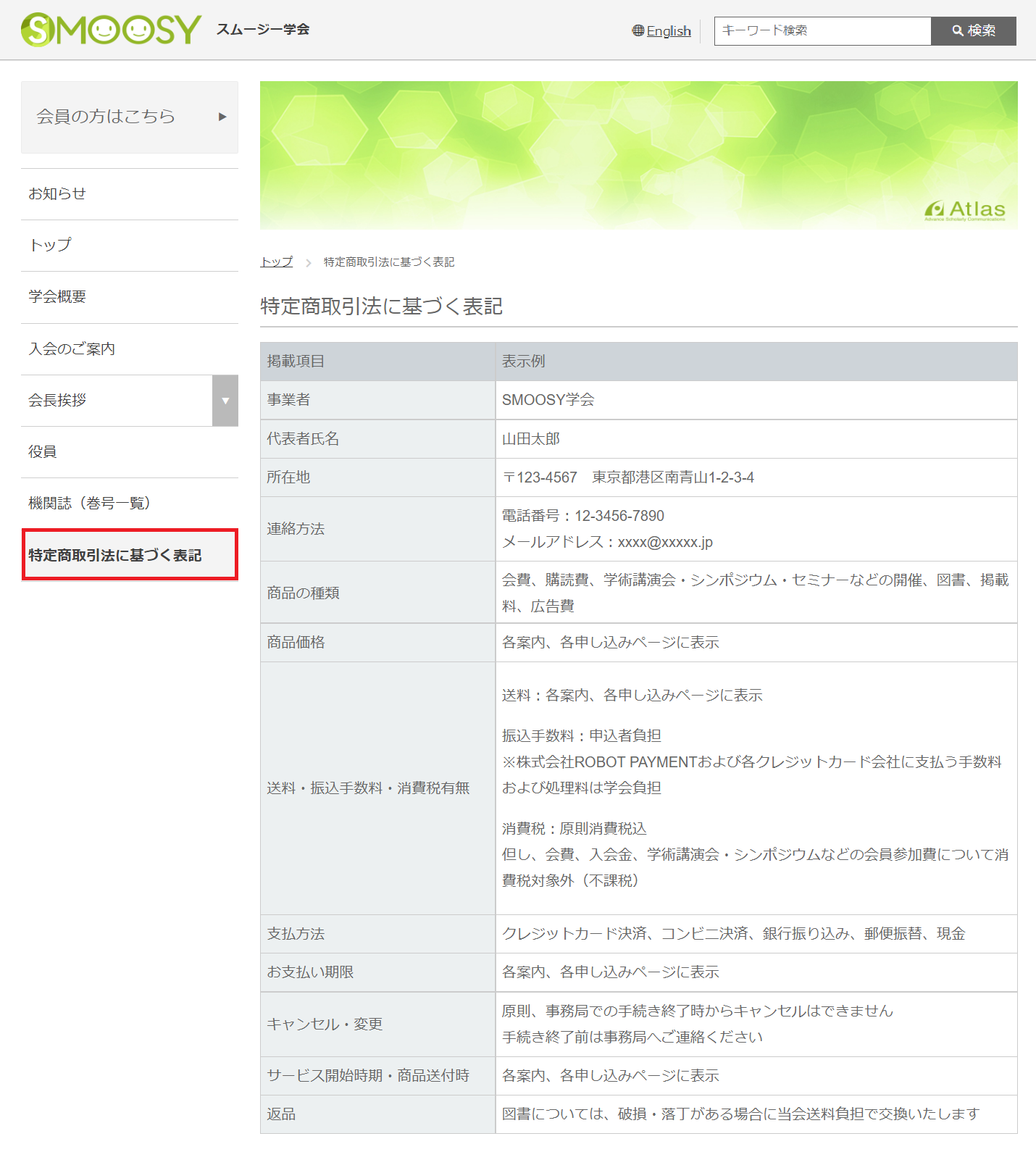Click the トップ breadcrumb link
The width and height of the screenshot is (1036, 1152).
point(277,262)
